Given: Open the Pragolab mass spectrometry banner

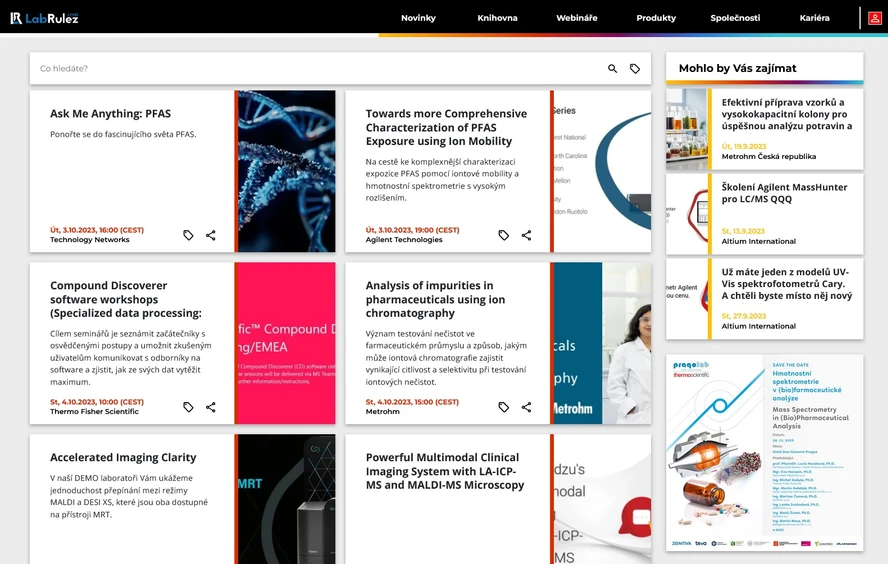Looking at the screenshot, I should 765,452.
